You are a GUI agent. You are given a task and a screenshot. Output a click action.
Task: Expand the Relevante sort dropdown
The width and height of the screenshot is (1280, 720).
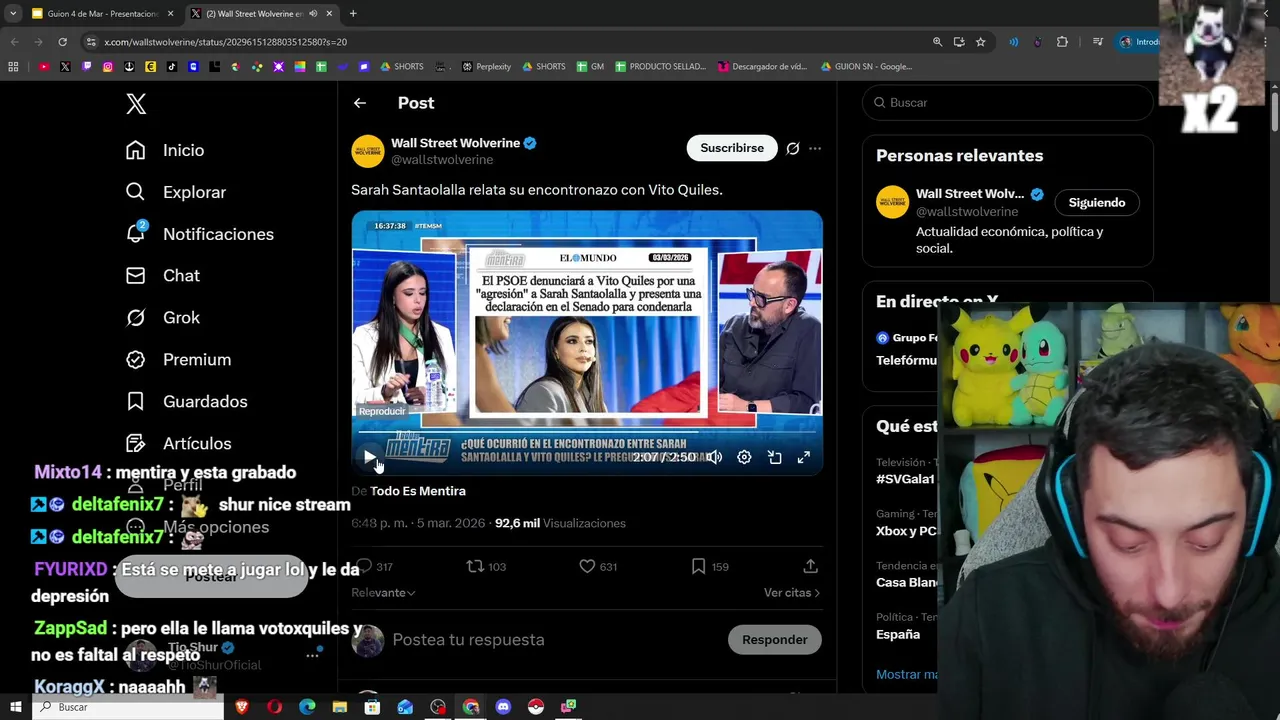[383, 592]
